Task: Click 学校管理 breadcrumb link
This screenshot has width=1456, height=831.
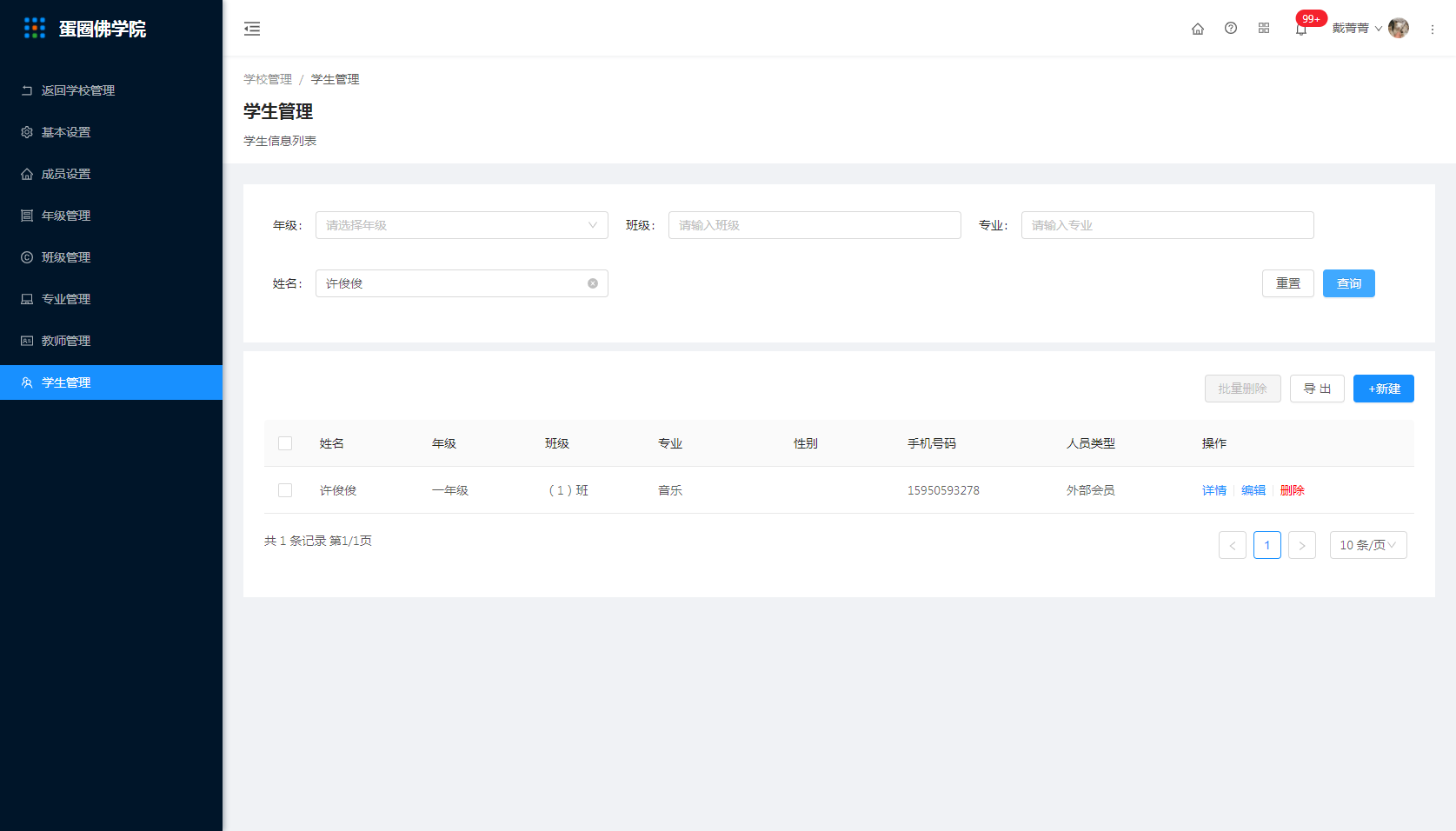Action: (268, 79)
